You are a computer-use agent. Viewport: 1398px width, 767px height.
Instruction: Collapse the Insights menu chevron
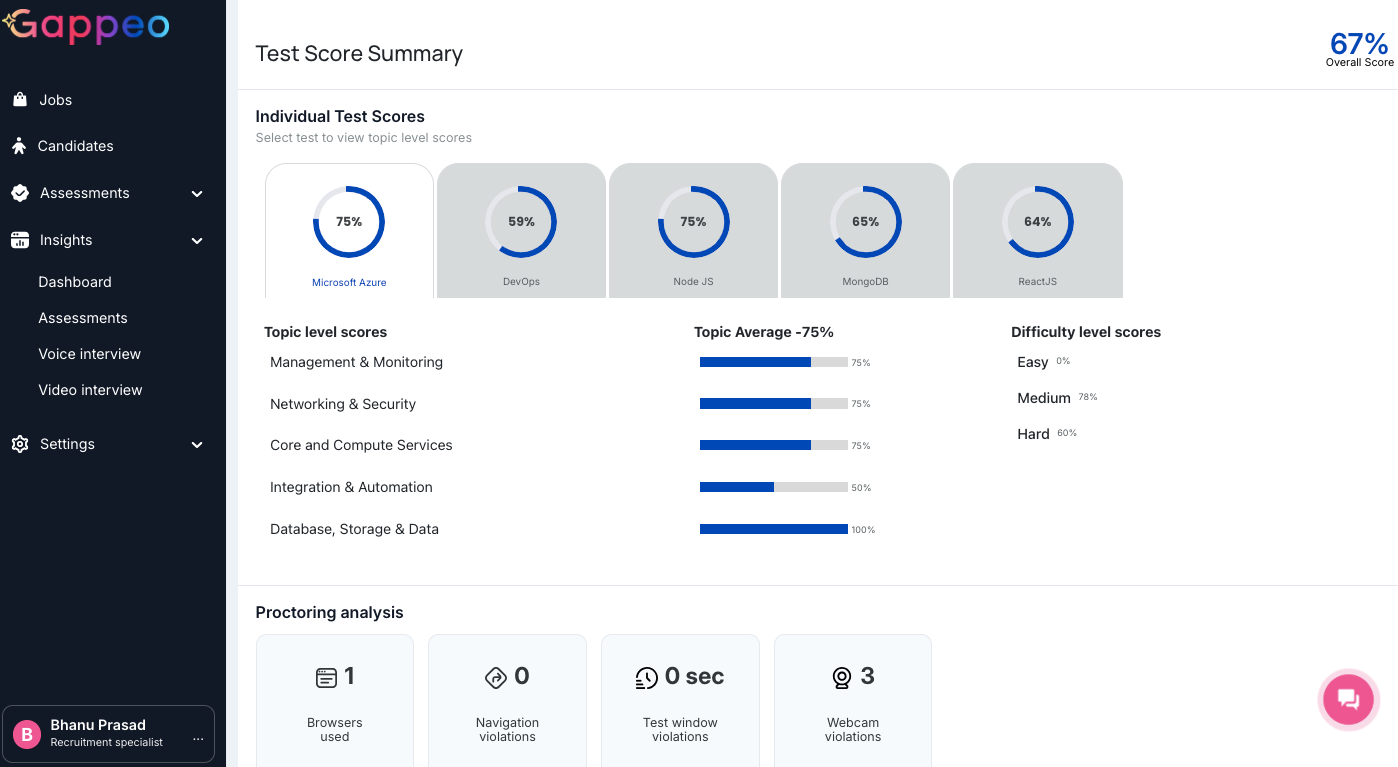(197, 241)
